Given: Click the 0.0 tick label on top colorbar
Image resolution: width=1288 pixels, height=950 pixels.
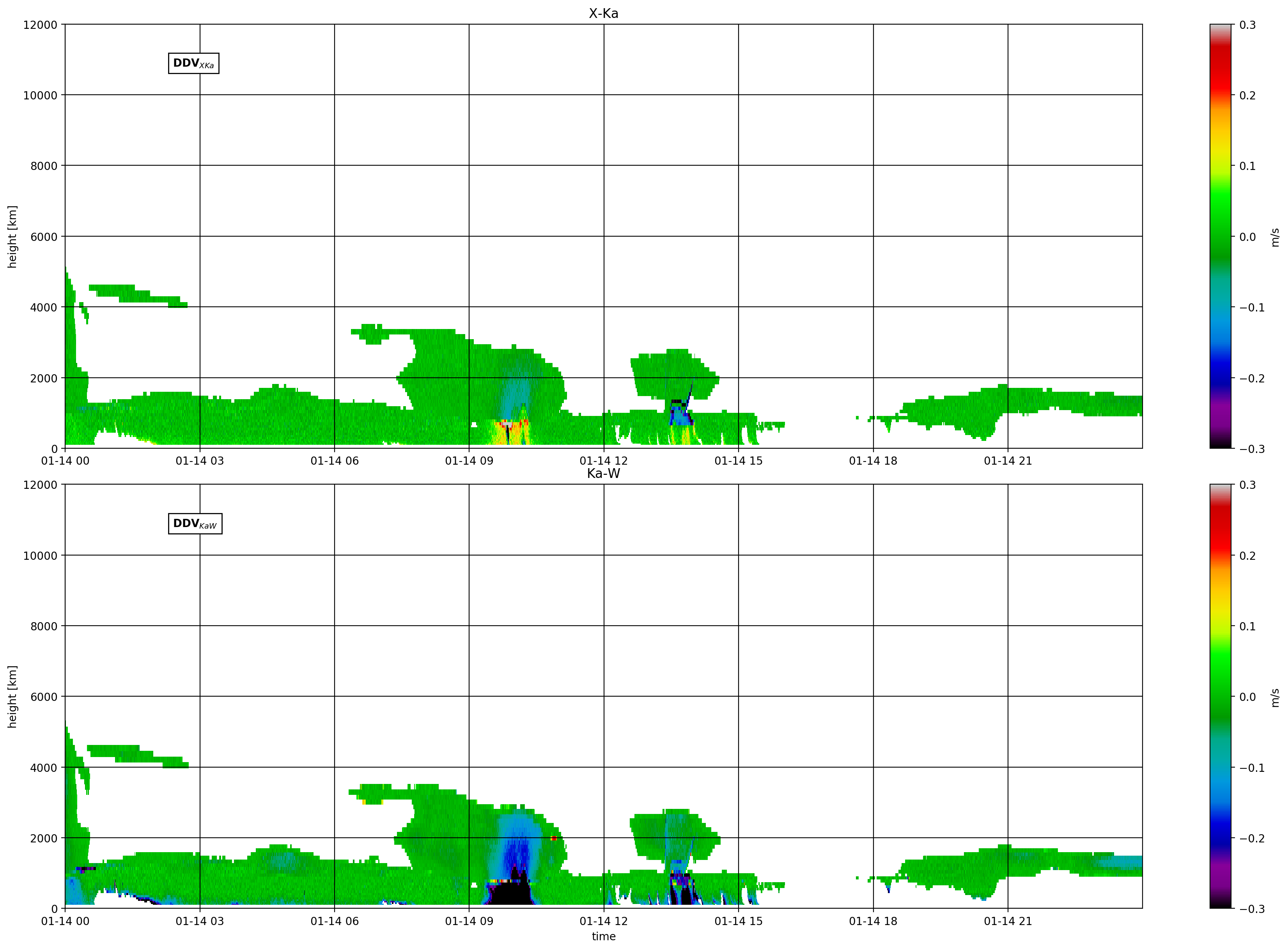Looking at the screenshot, I should 1247,237.
